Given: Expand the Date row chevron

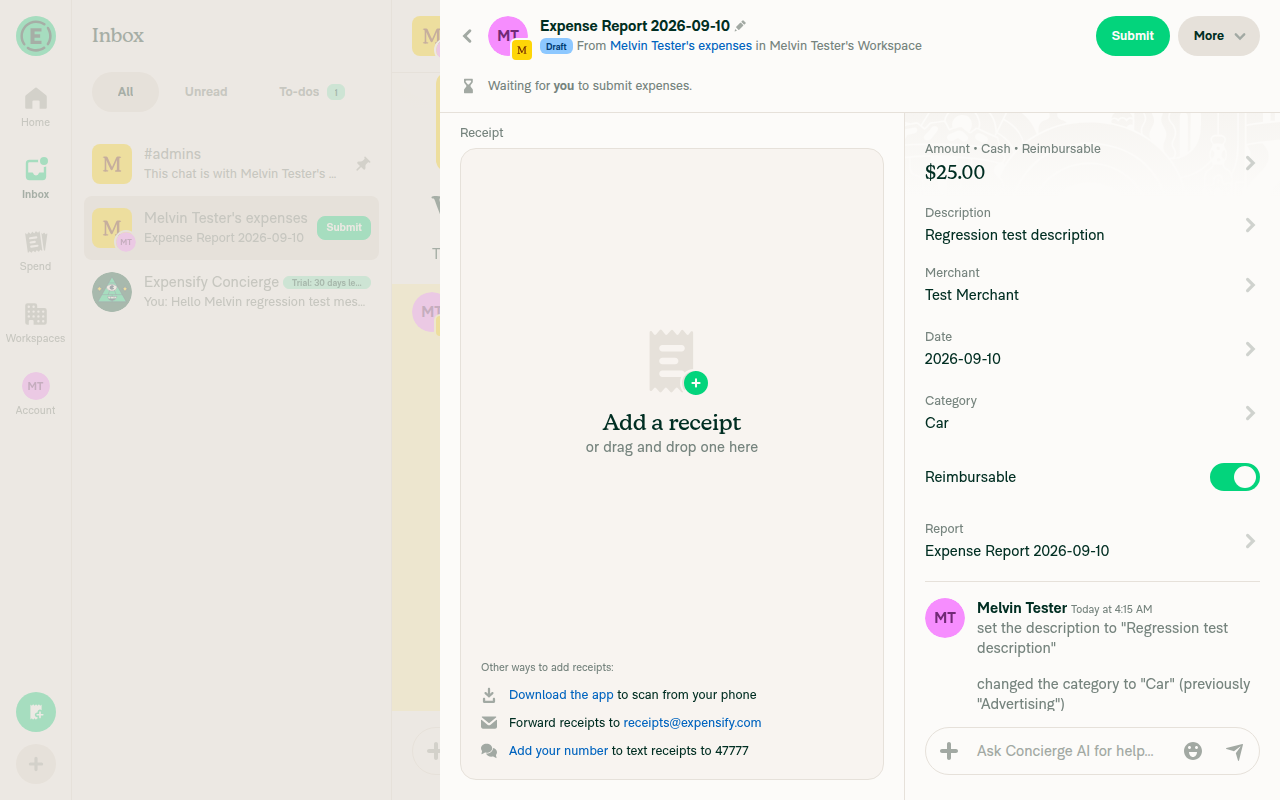Looking at the screenshot, I should (x=1250, y=349).
